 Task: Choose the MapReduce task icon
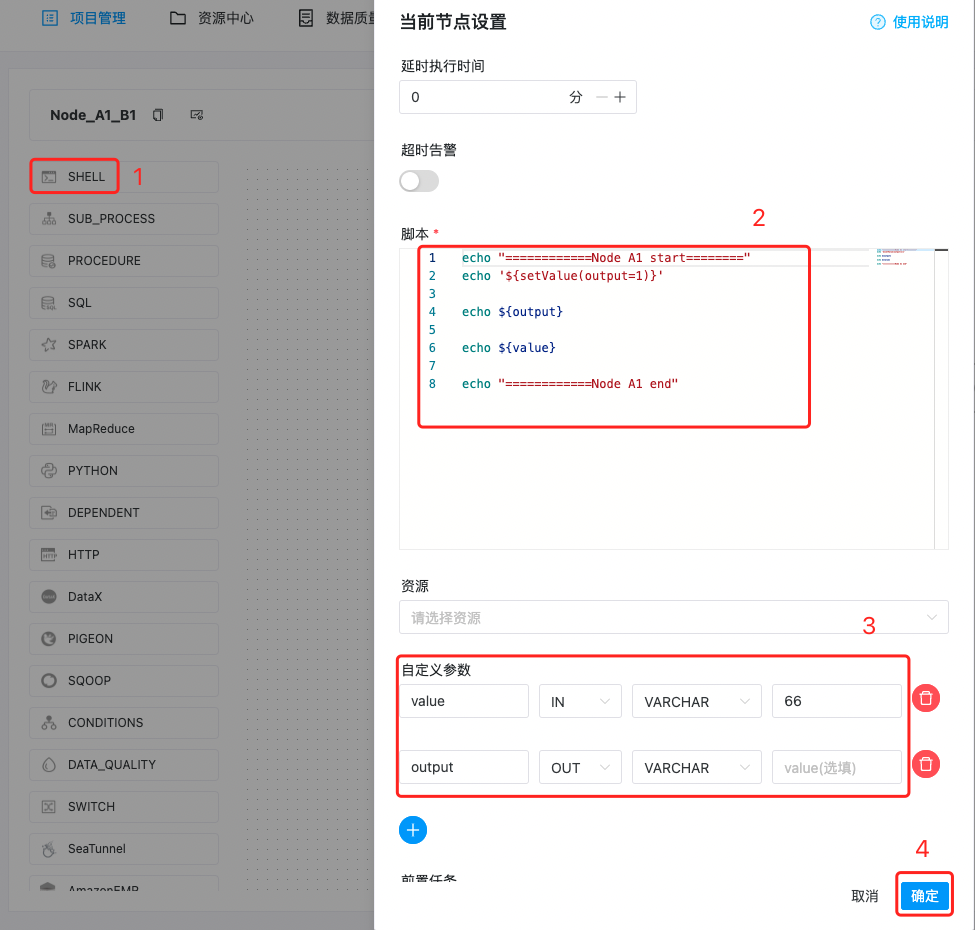(x=49, y=429)
